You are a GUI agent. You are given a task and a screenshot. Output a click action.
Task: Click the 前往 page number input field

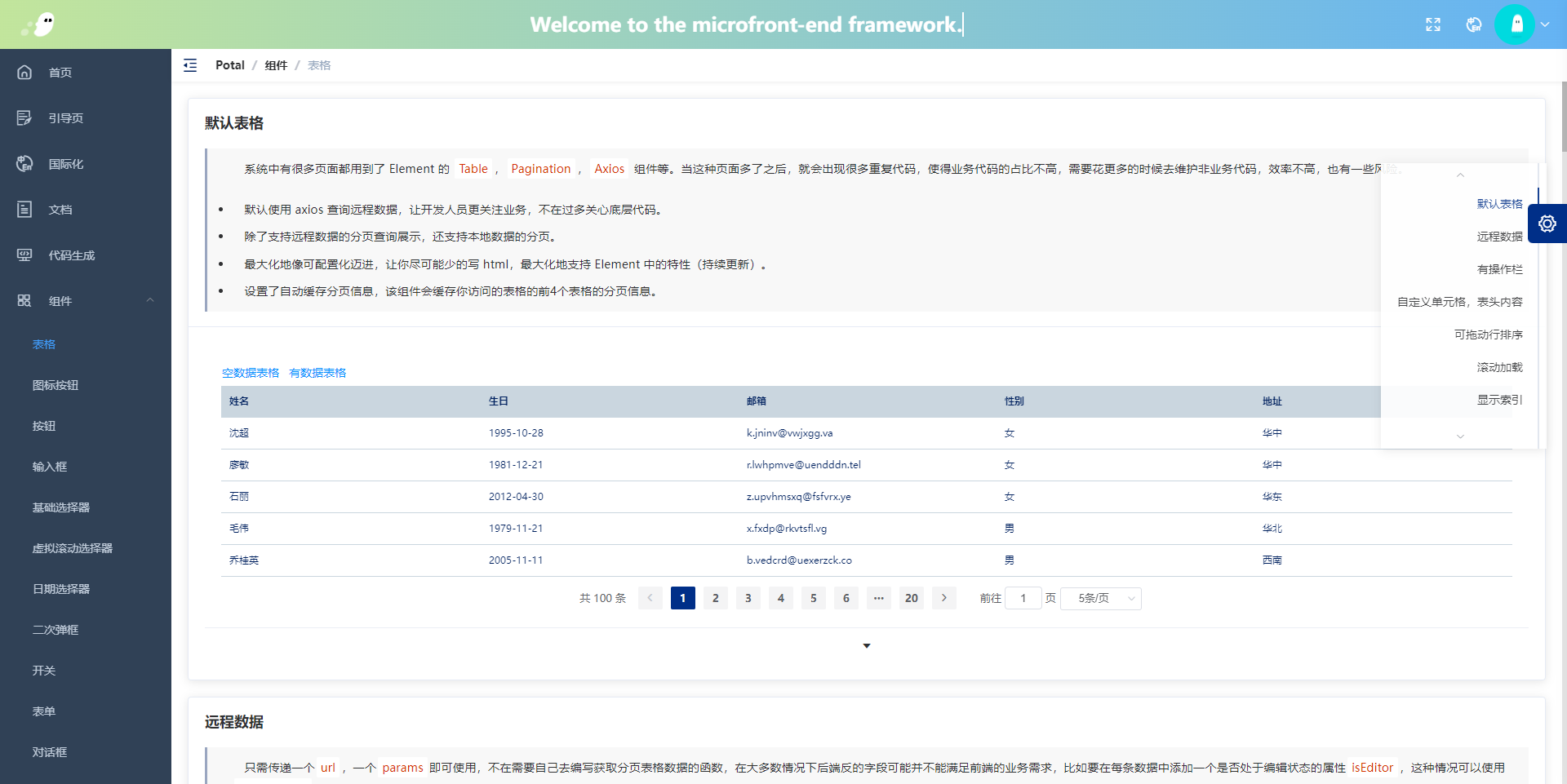(x=1023, y=599)
